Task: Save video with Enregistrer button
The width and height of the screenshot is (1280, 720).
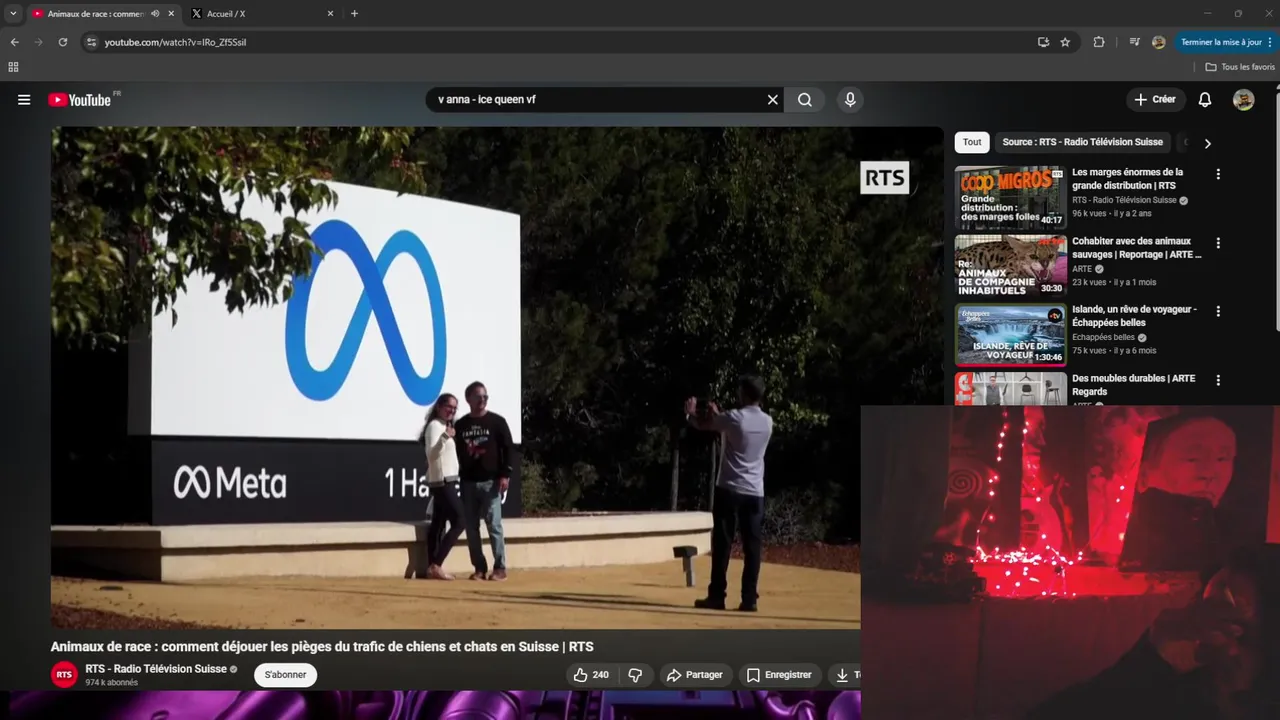Action: coord(779,675)
